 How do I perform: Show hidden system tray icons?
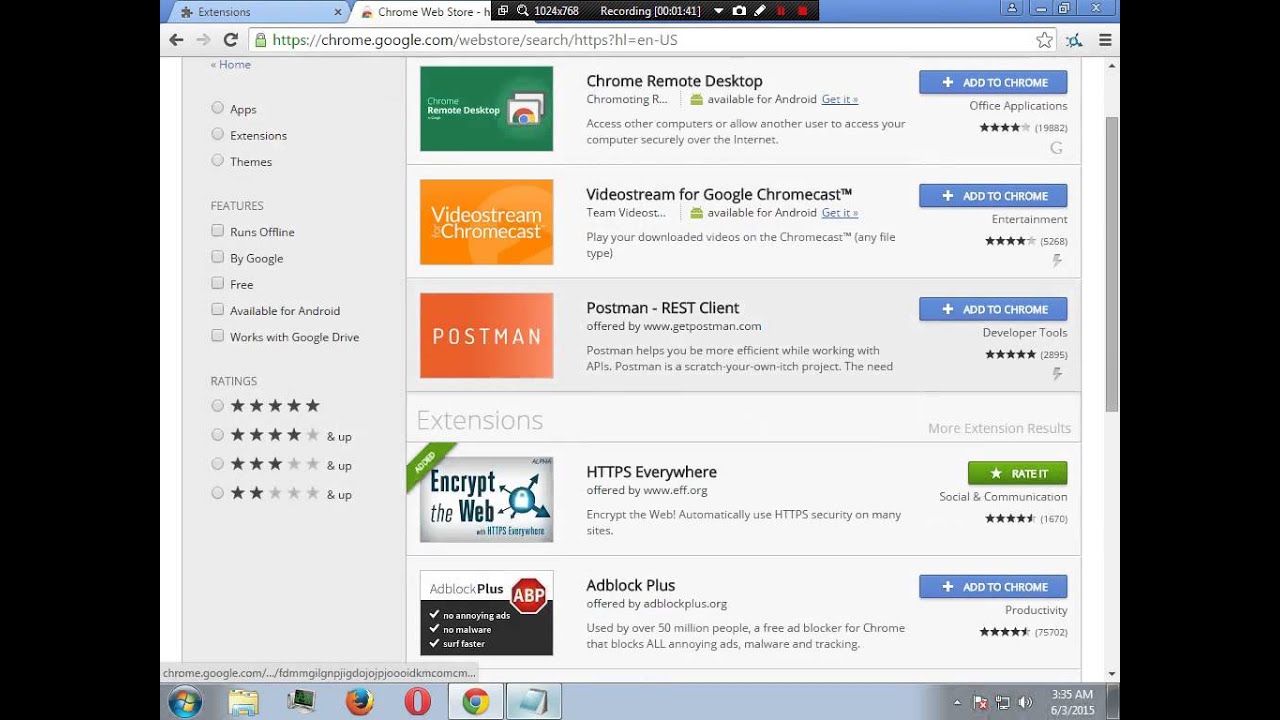957,702
